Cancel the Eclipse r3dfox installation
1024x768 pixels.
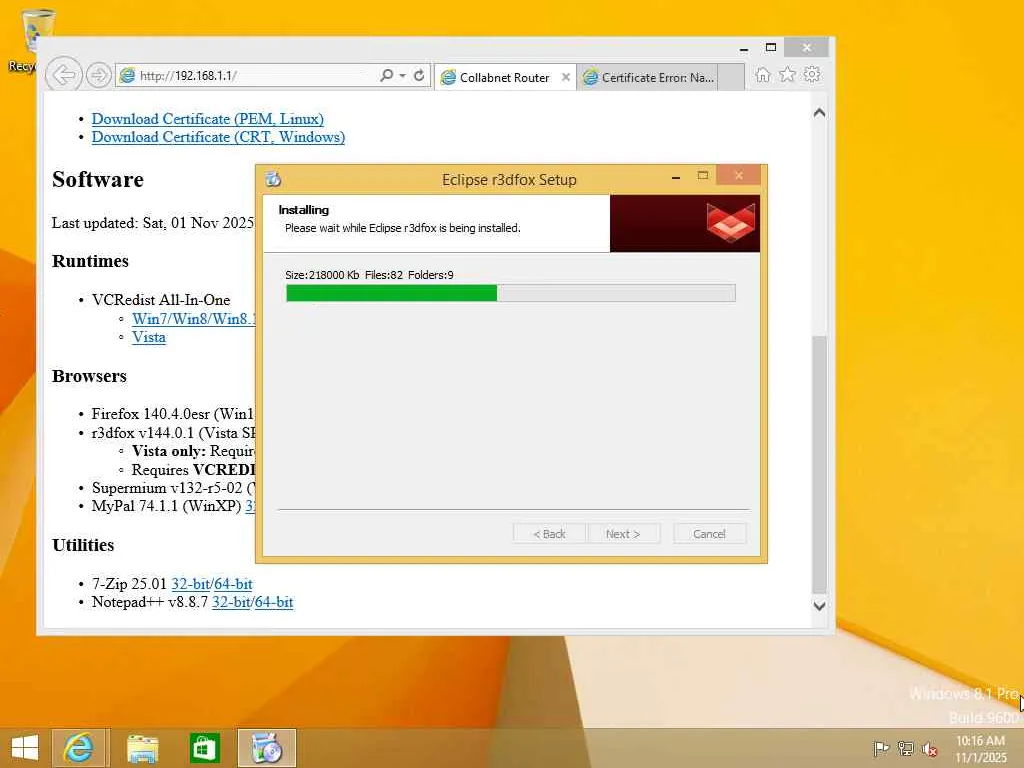709,534
